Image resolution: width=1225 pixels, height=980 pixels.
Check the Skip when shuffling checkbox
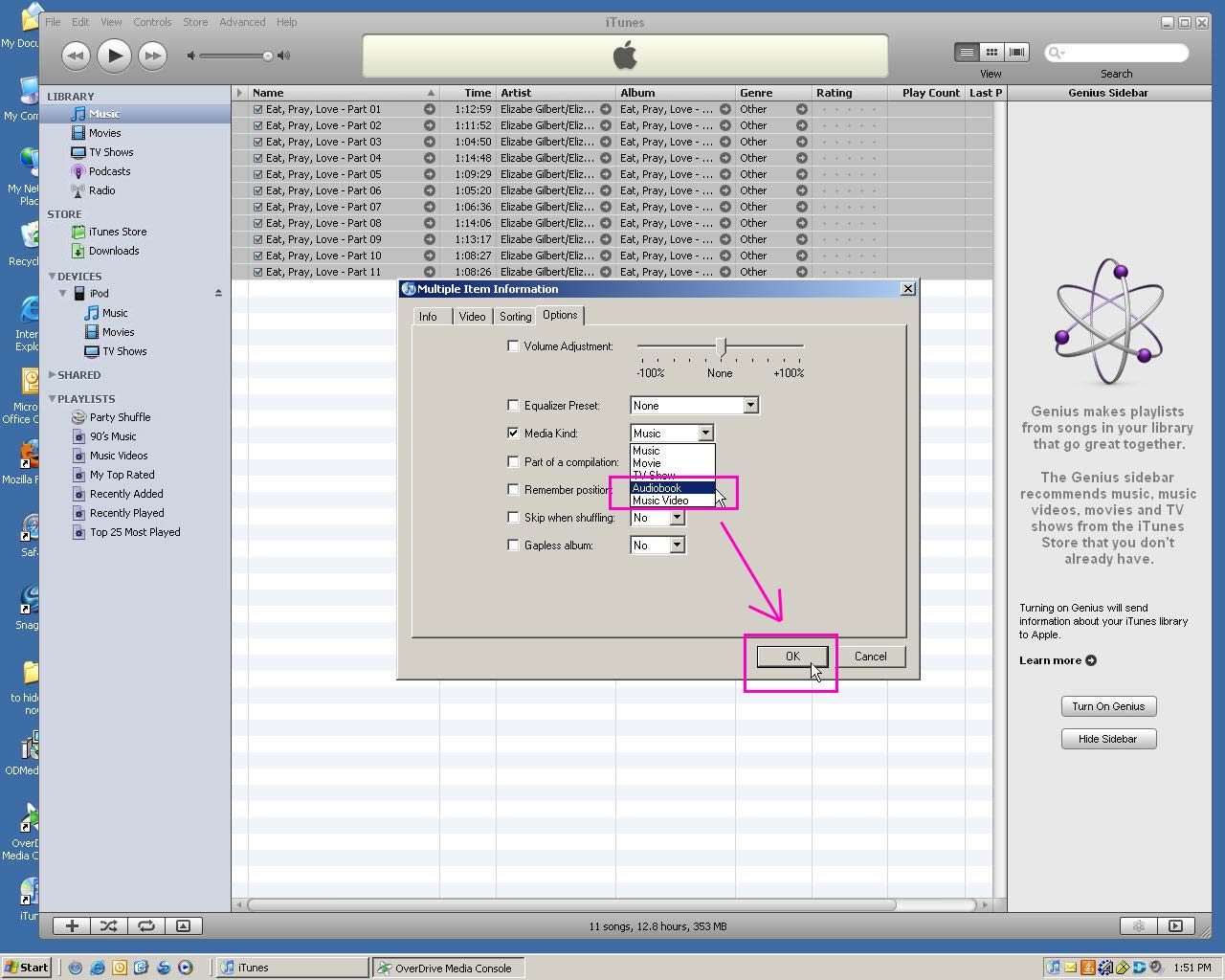513,517
